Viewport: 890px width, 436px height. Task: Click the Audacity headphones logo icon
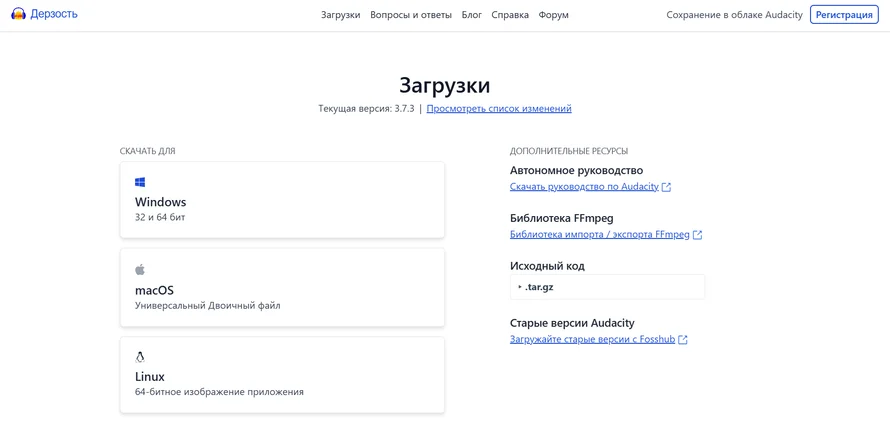pos(19,14)
